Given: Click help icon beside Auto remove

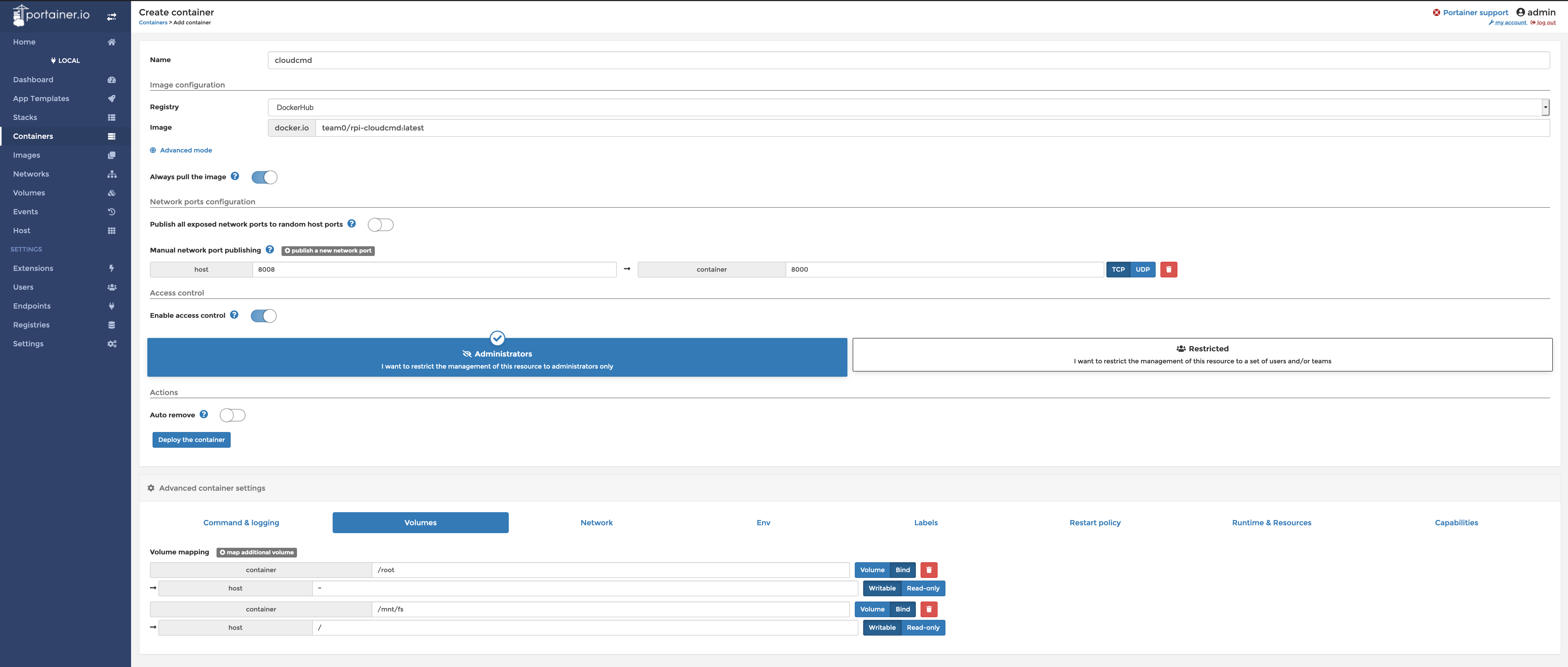Looking at the screenshot, I should (x=204, y=414).
